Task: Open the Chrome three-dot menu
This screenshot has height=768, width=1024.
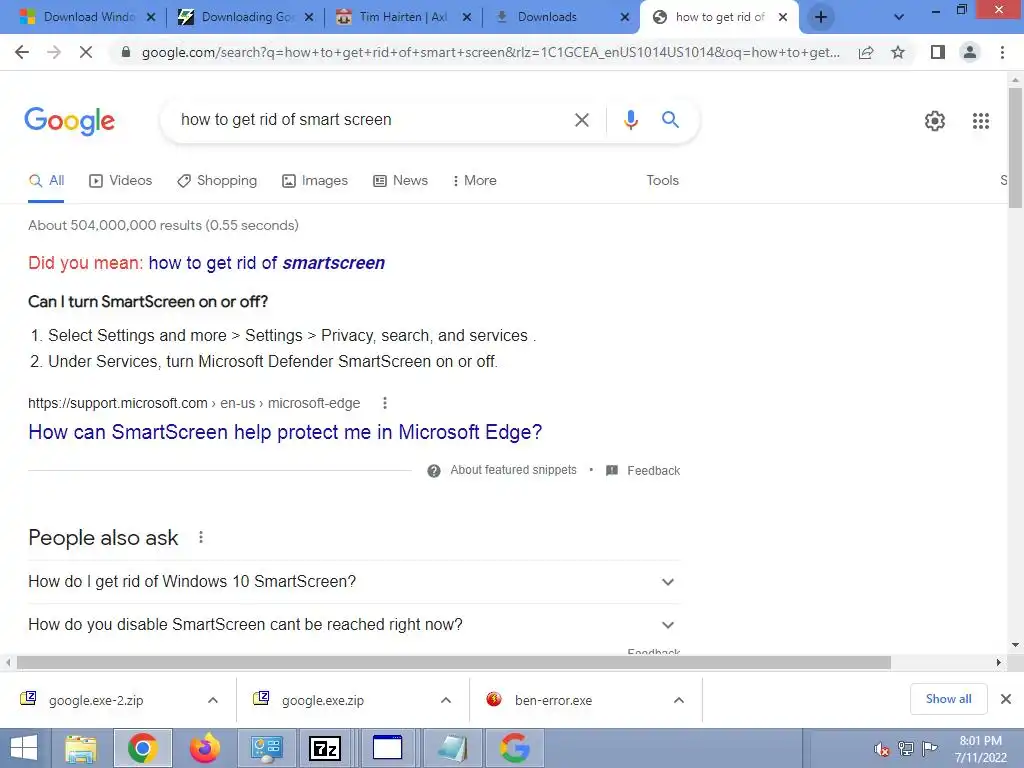Action: point(1002,52)
